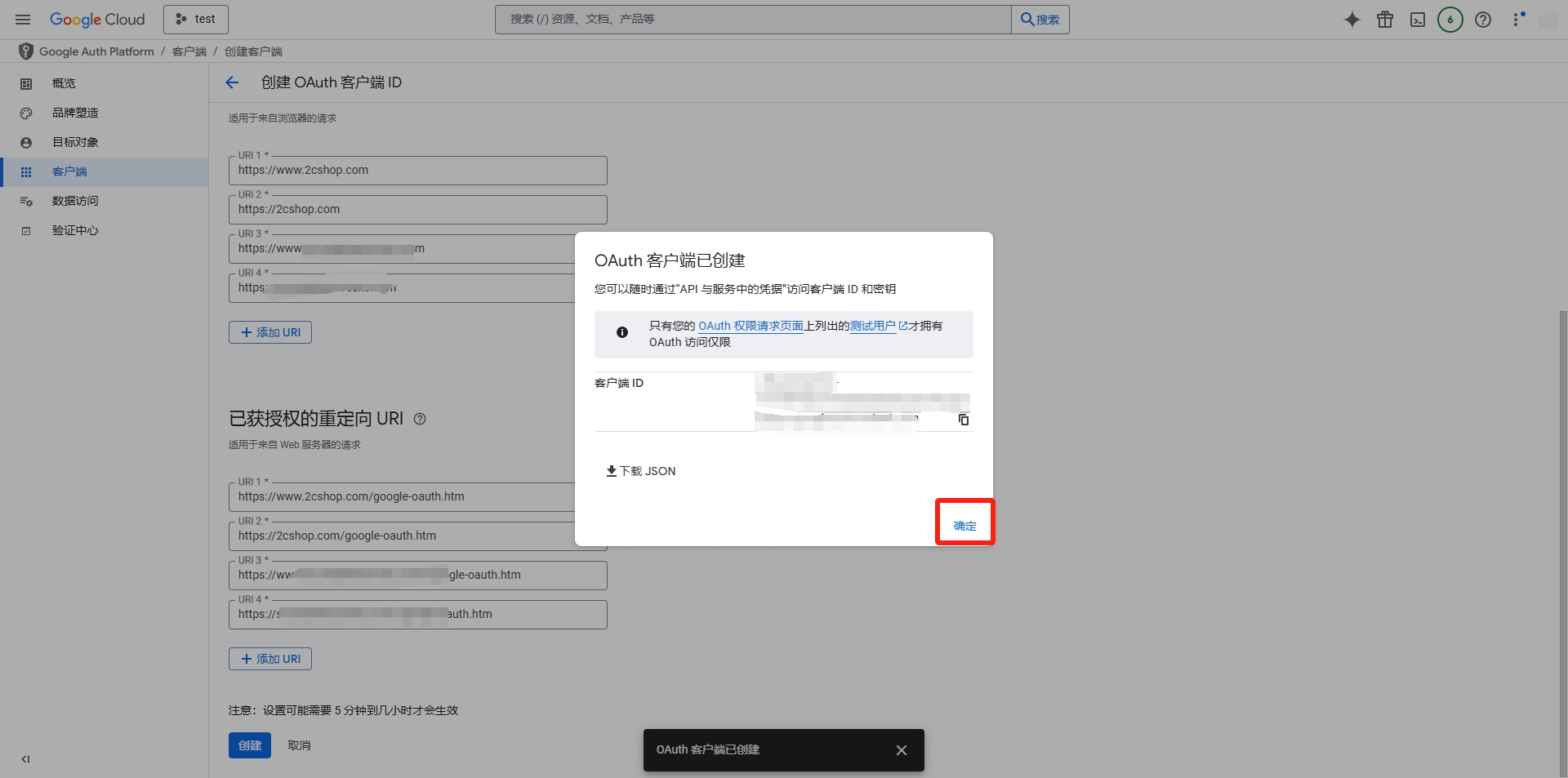Click the 客户端 grid sidebar icon
This screenshot has height=778, width=1568.
click(26, 171)
